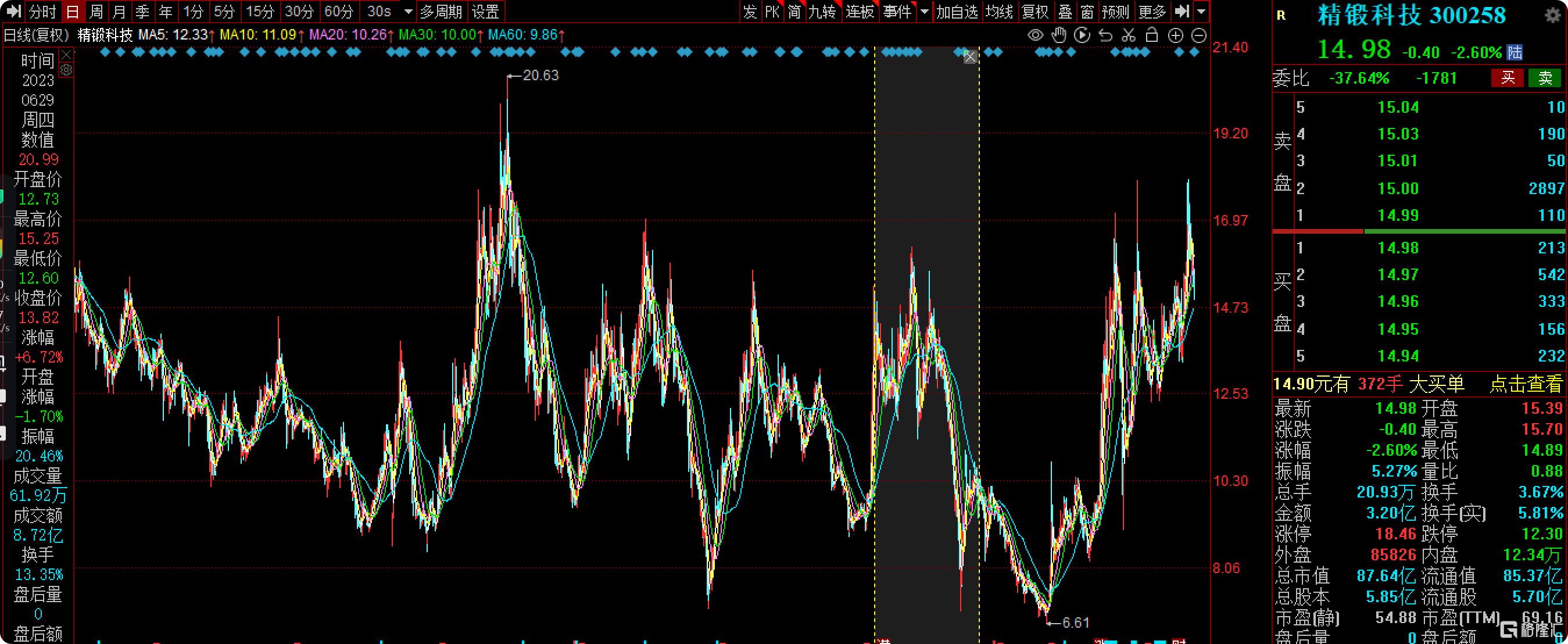
Task: Click the undo arrow icon
Action: coord(1105,35)
